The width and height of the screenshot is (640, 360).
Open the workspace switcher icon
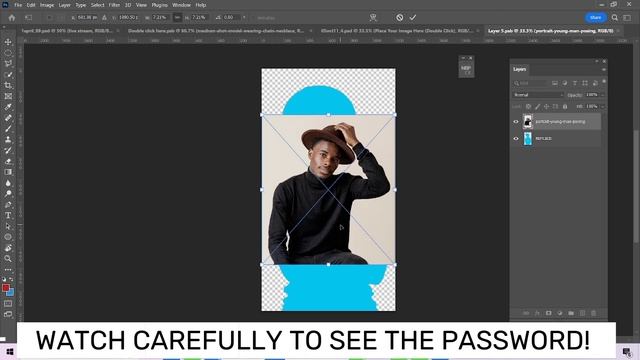pos(627,18)
